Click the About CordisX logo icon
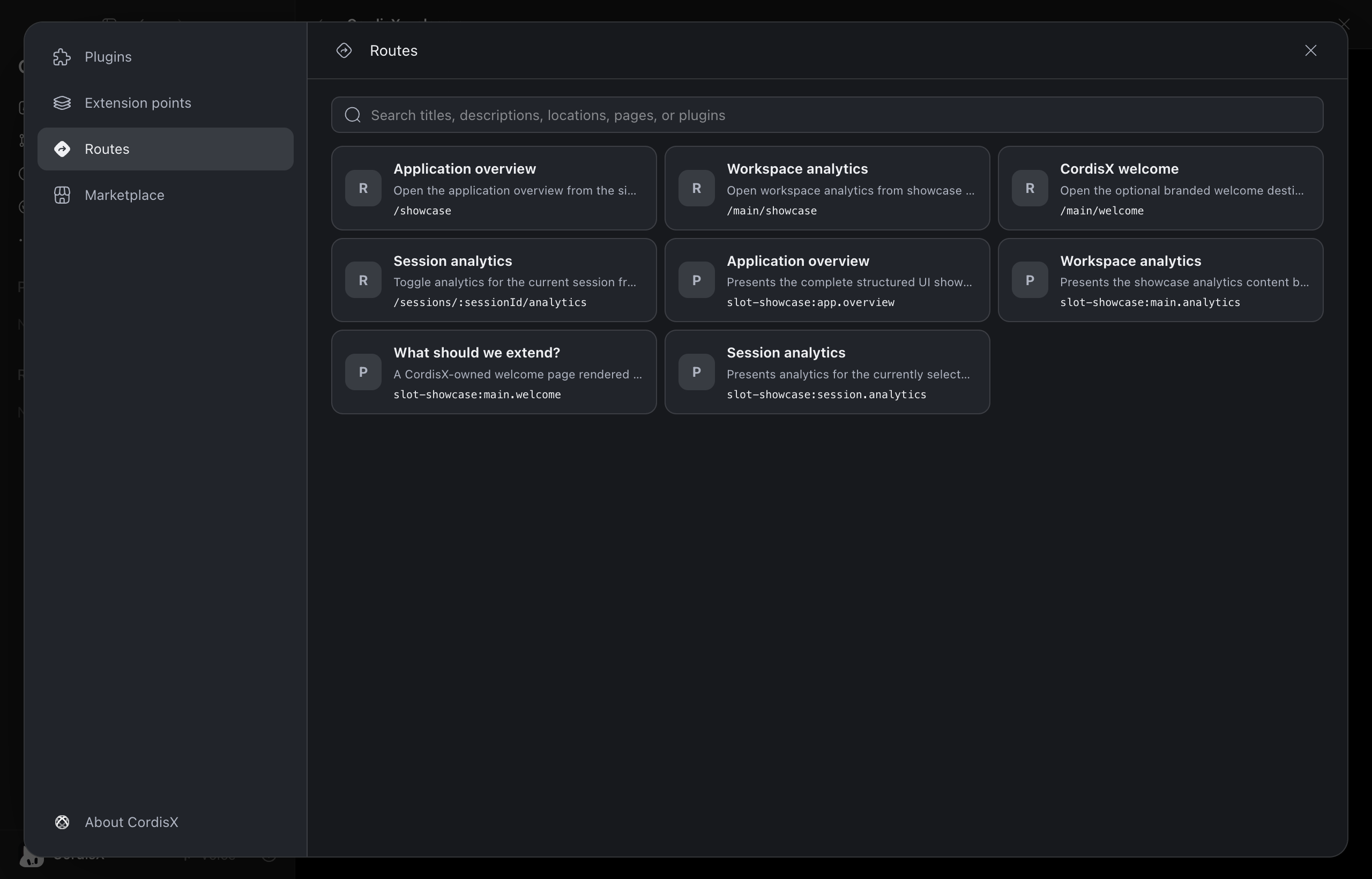Image resolution: width=1372 pixels, height=879 pixels. (62, 822)
